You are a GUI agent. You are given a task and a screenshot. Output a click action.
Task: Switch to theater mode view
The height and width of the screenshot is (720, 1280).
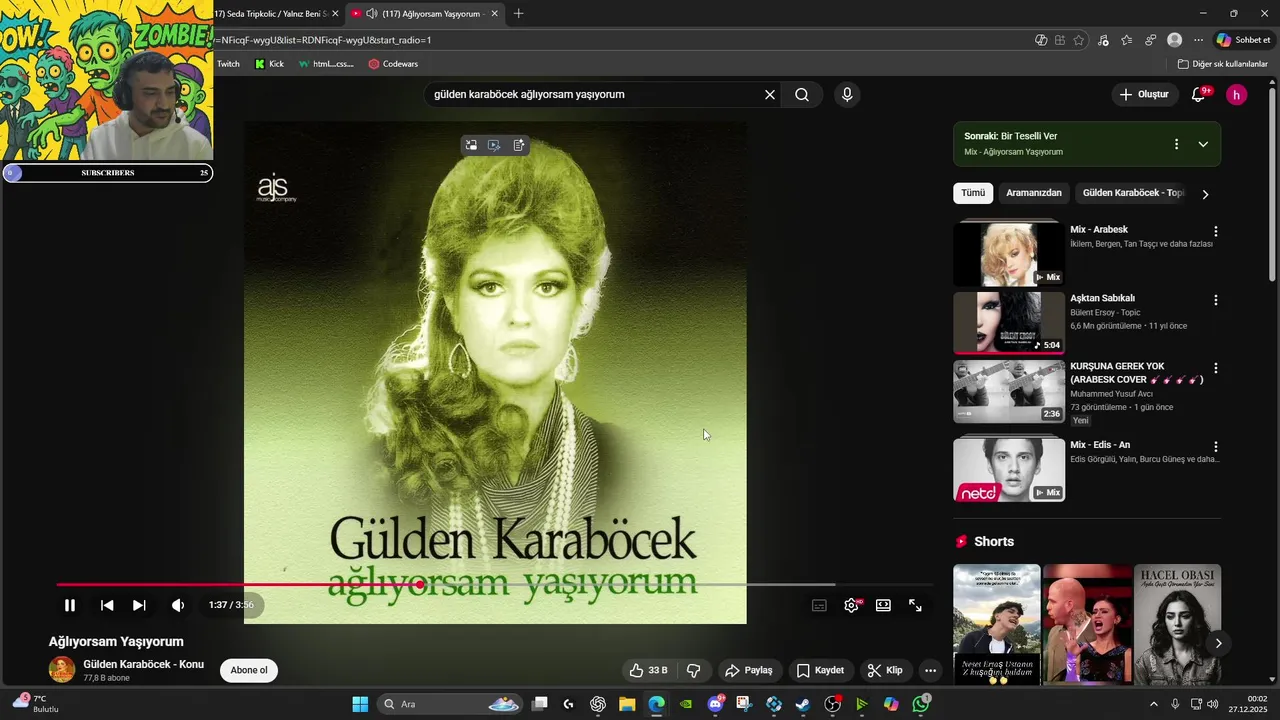coord(883,605)
